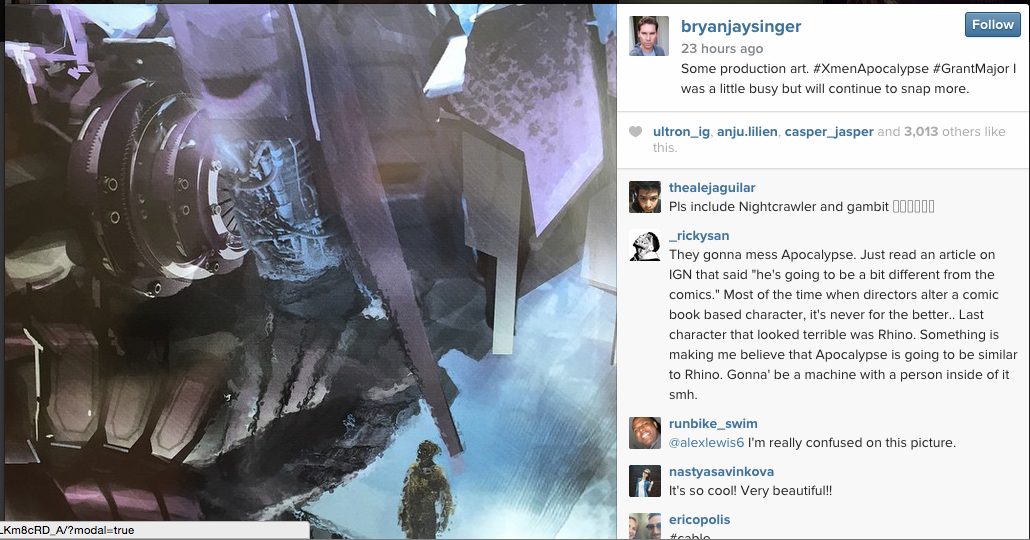Open runbike_swim username link
Screen dimensions: 1030x540
(713, 424)
